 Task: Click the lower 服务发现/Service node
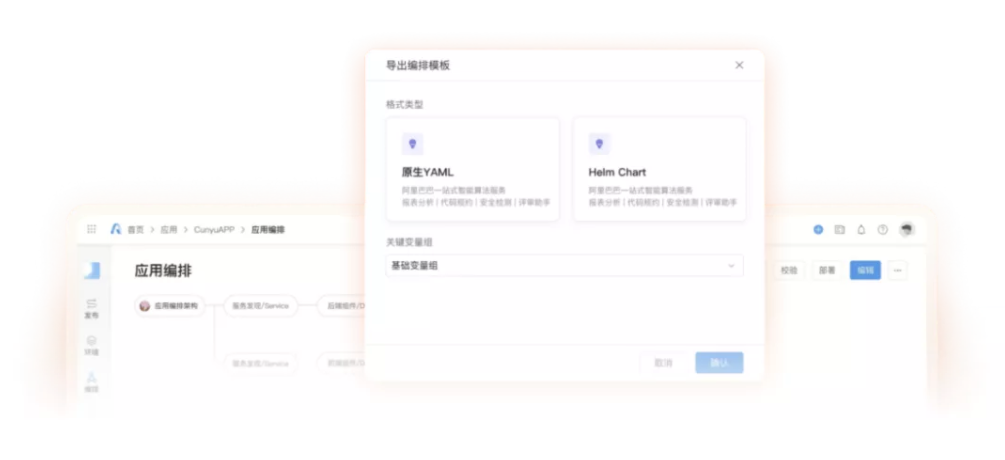(260, 363)
